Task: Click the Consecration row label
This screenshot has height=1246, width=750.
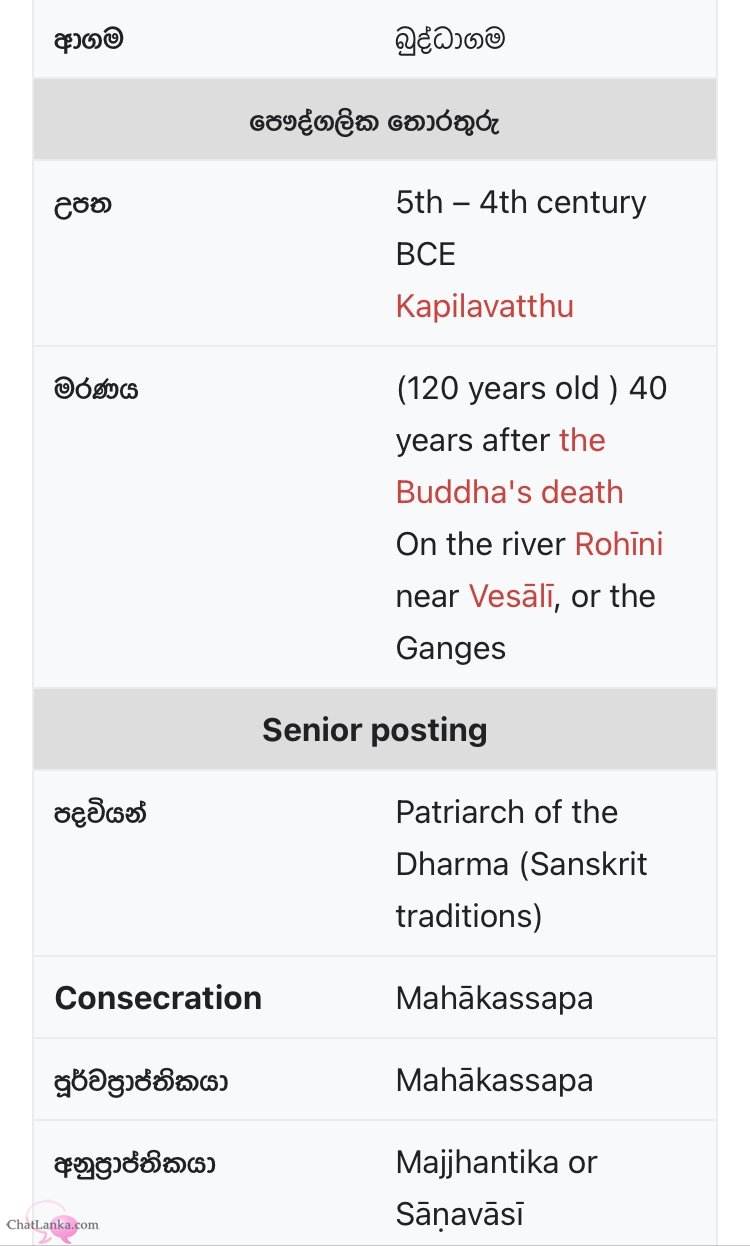Action: pyautogui.click(x=158, y=998)
